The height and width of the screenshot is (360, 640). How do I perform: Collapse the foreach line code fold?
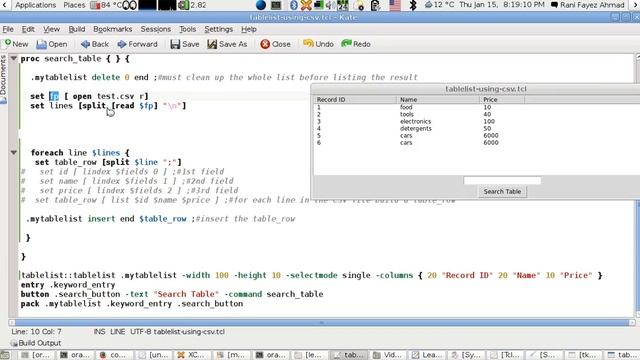pyautogui.click(x=13, y=152)
